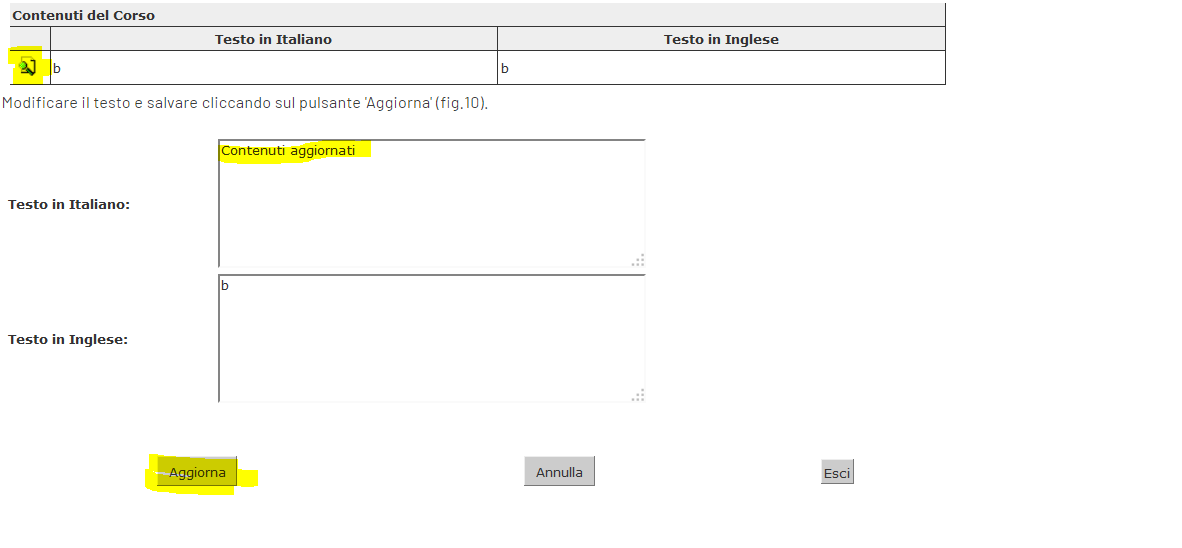1182x548 pixels.
Task: Click the 'Modificare il testo e salvare' instruction sentence
Action: [x=245, y=103]
